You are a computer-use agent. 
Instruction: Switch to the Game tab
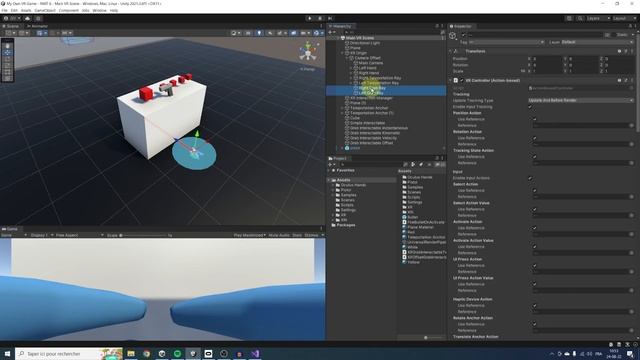click(10, 229)
